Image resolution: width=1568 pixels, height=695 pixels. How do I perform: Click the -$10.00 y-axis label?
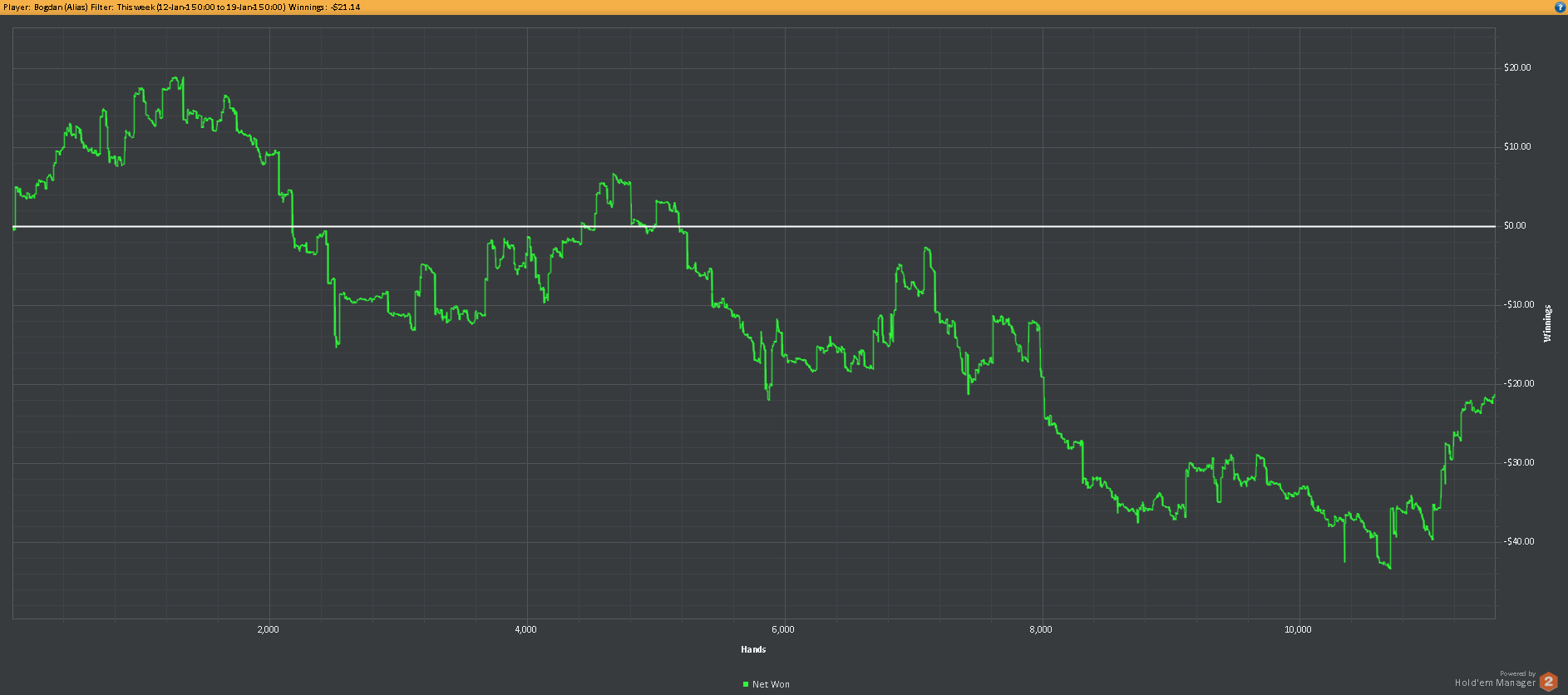(x=1519, y=305)
